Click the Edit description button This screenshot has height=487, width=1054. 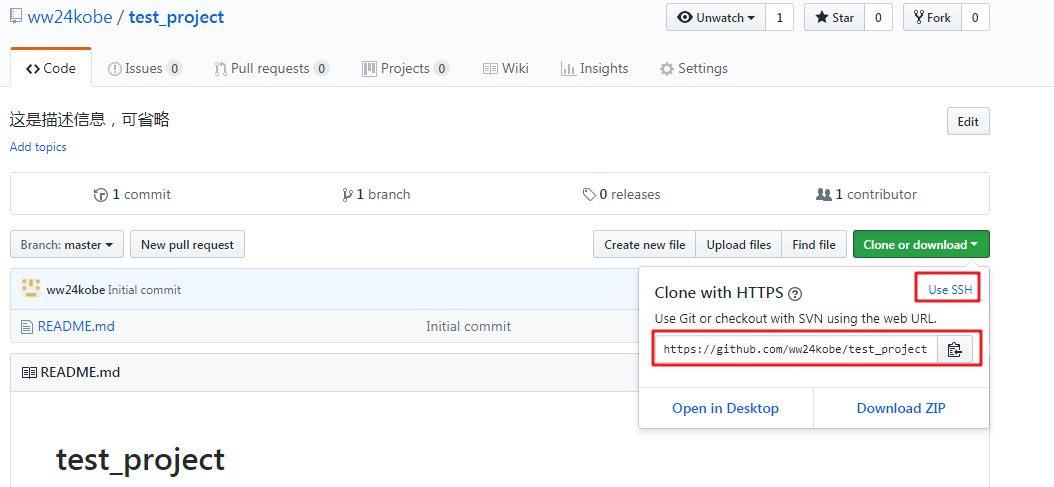pyautogui.click(x=967, y=122)
